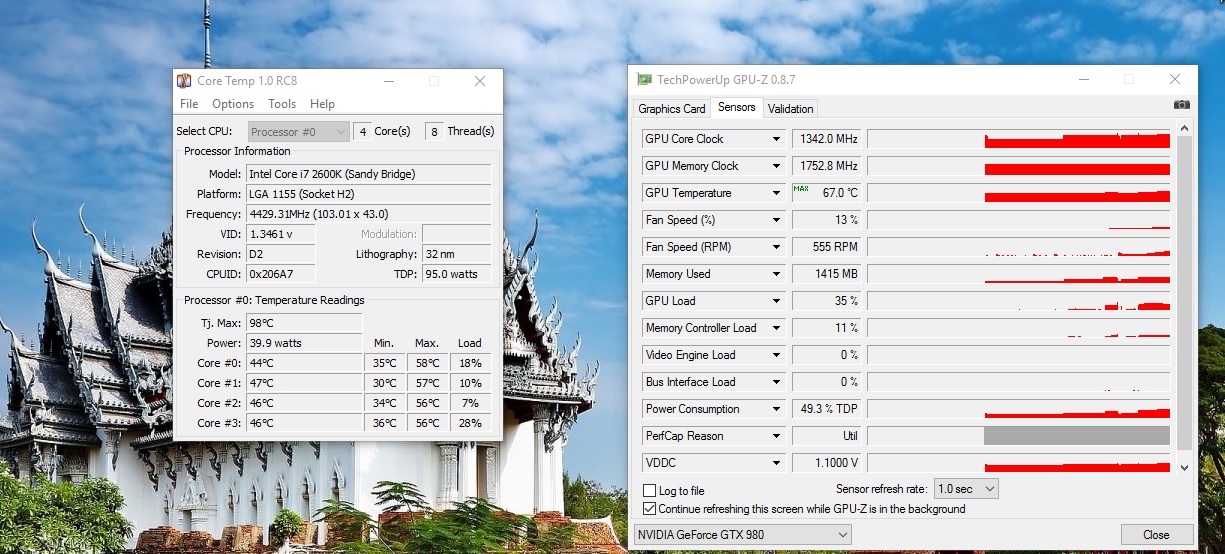This screenshot has width=1225, height=554.
Task: Open the Tools menu in Core Temp
Action: pyautogui.click(x=282, y=104)
